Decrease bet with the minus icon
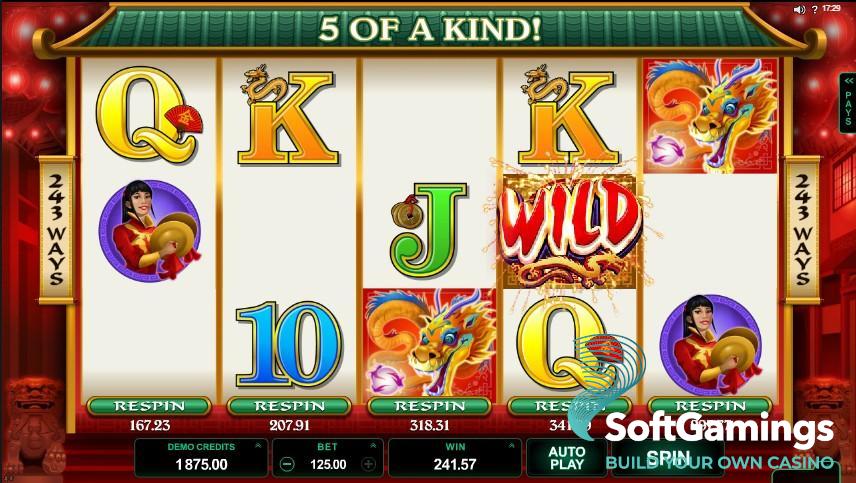 tap(287, 464)
